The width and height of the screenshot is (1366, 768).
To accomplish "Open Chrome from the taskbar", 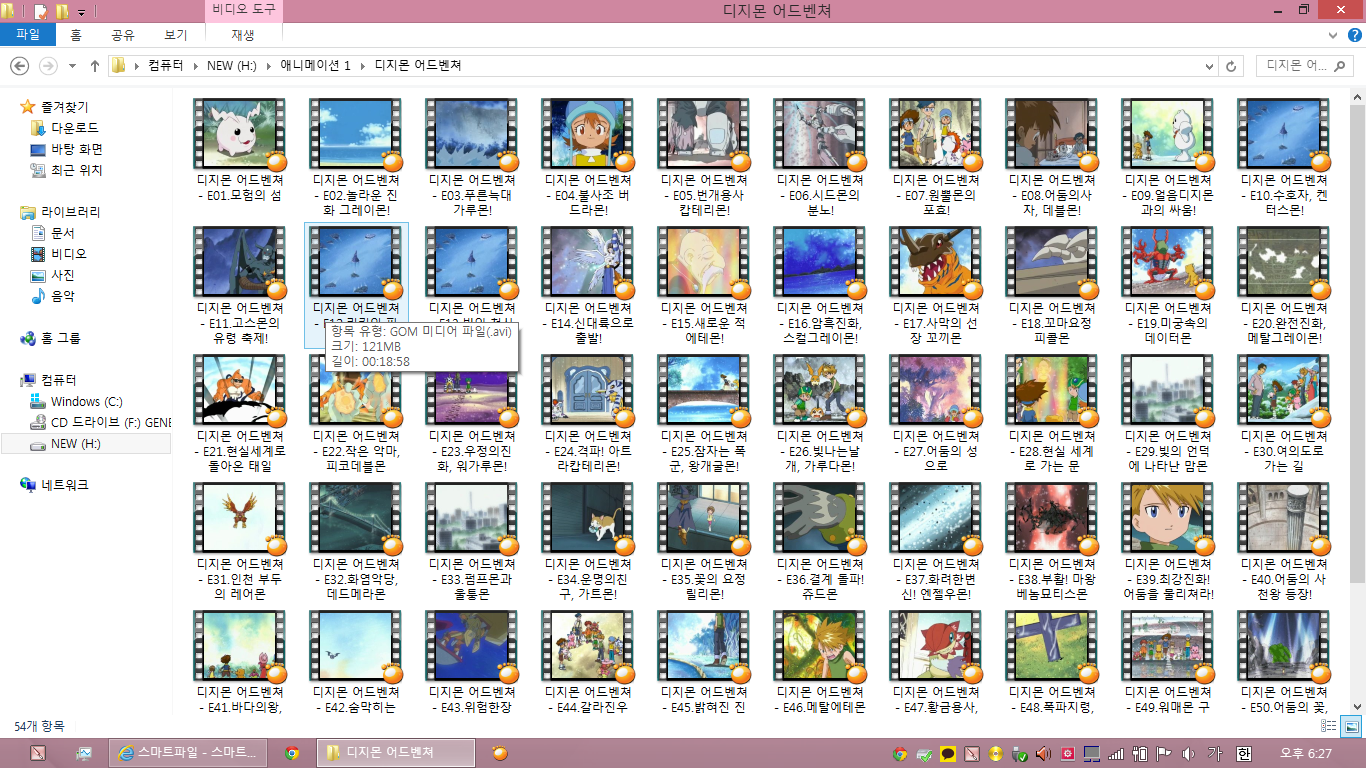I will [x=292, y=753].
